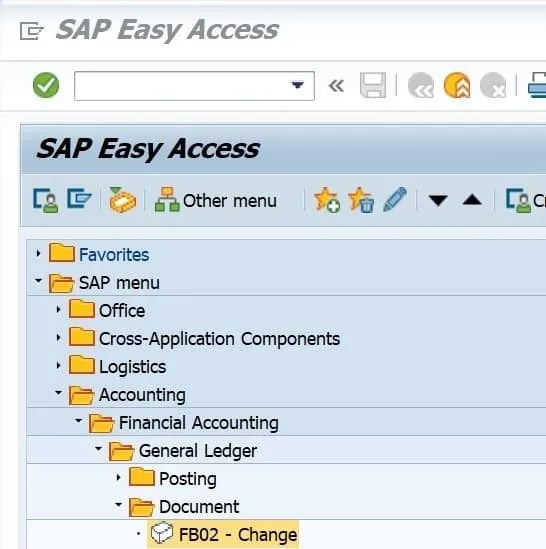
Task: Click the orange Exit button icon
Action: 457,85
